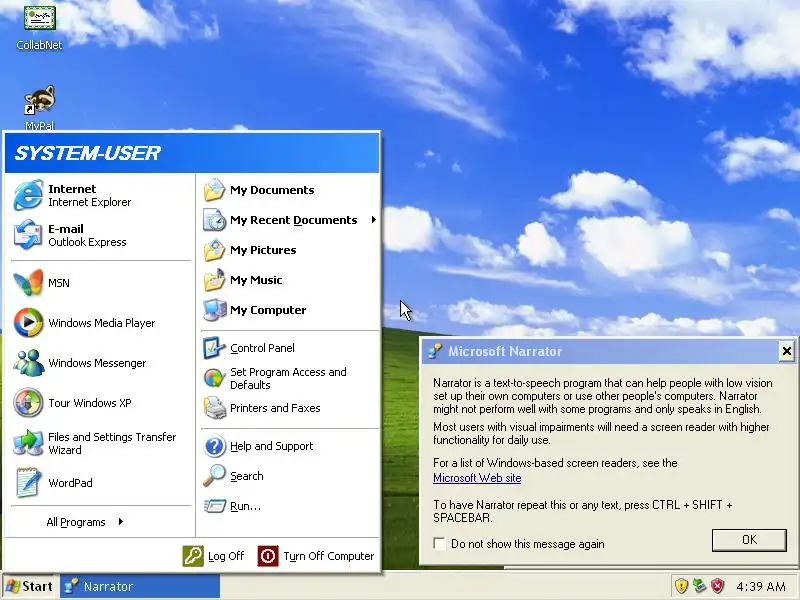This screenshot has width=800, height=600.
Task: Click the Windows Messenger people icon
Action: 28,363
